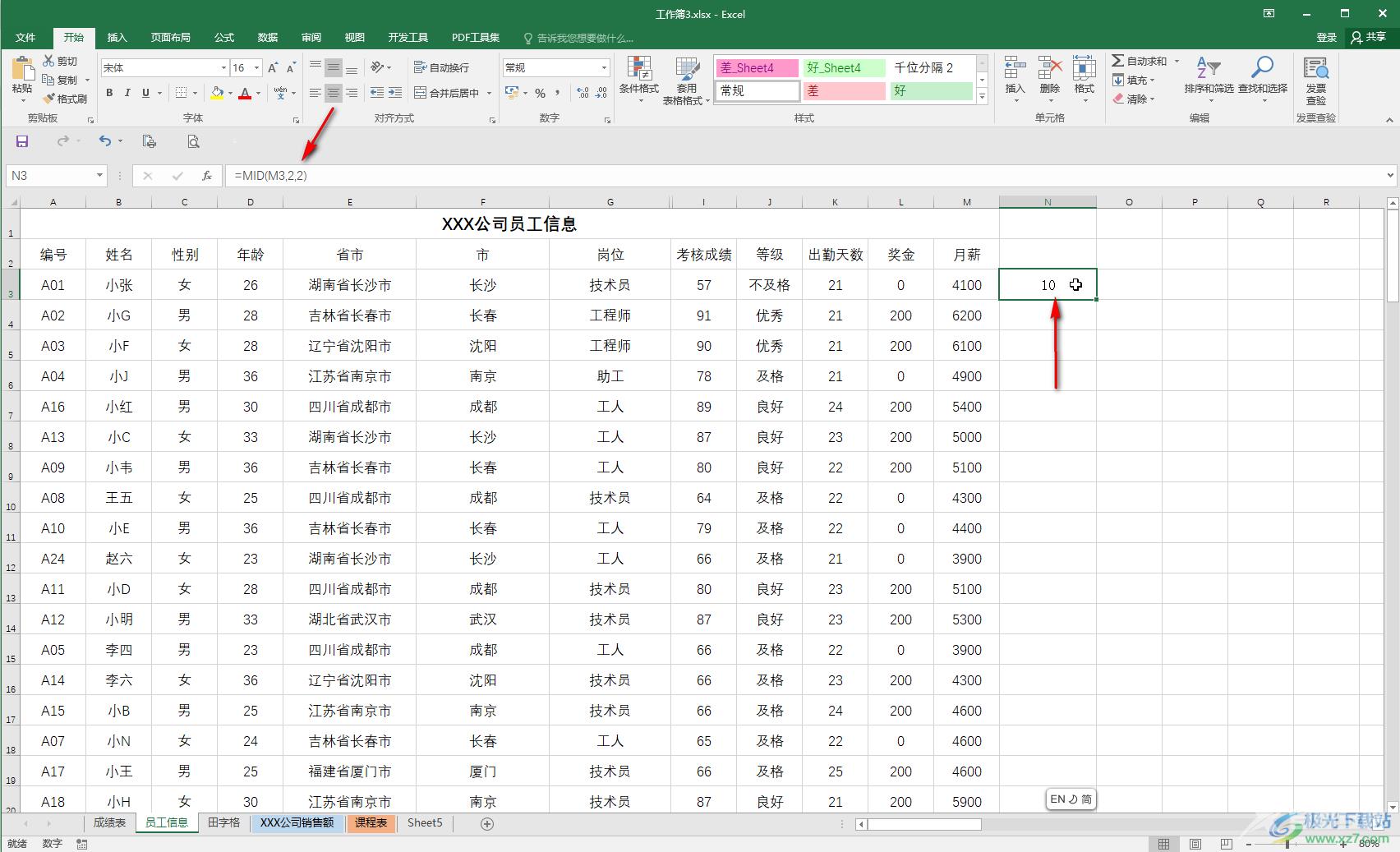The image size is (1400, 852).
Task: Open the number format dropdown
Action: (604, 67)
